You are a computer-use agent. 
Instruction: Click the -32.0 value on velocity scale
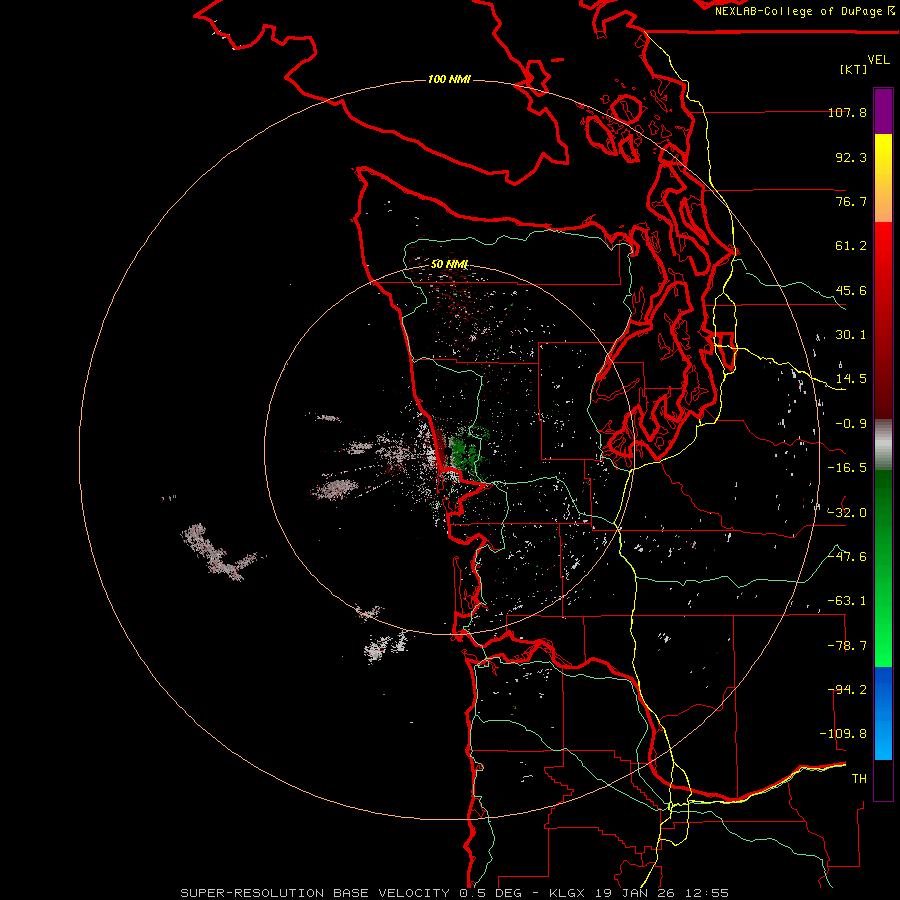pos(847,513)
